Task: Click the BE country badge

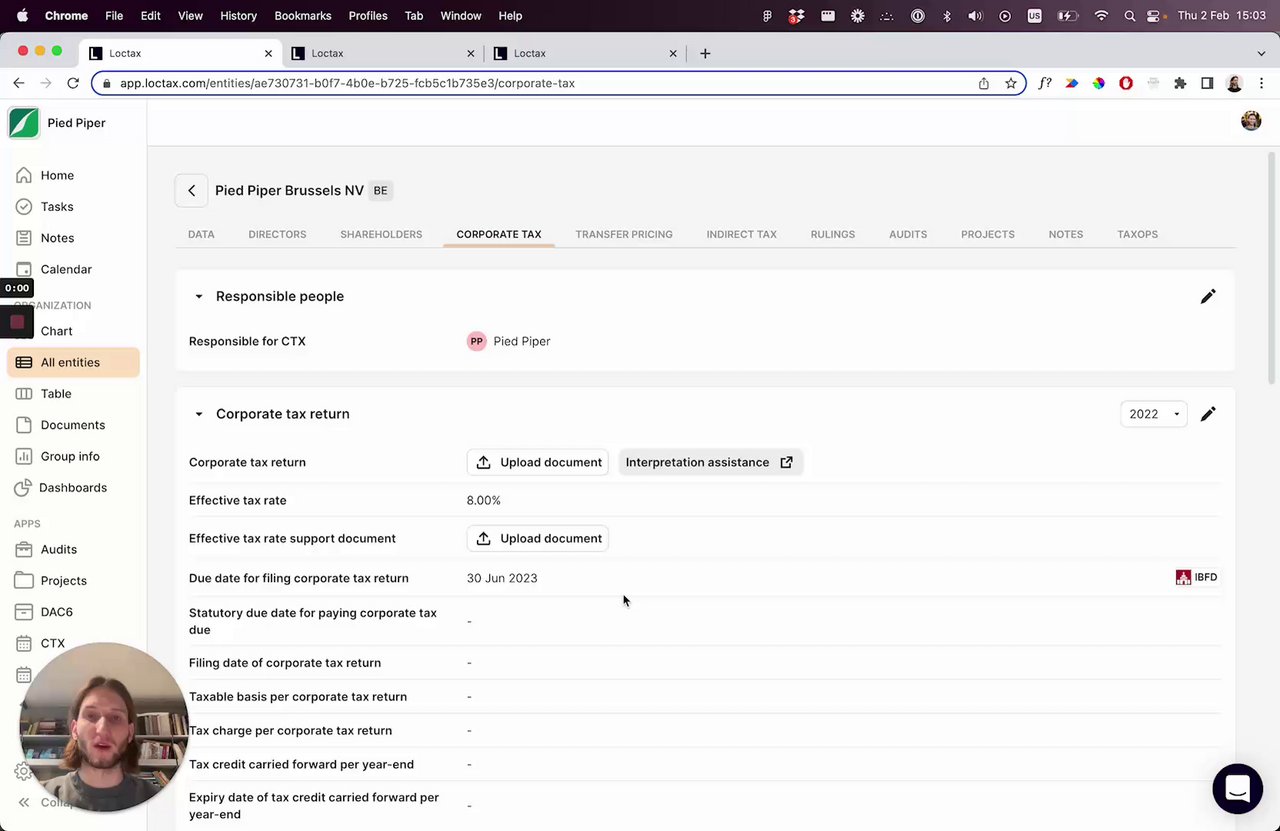Action: pos(380,190)
